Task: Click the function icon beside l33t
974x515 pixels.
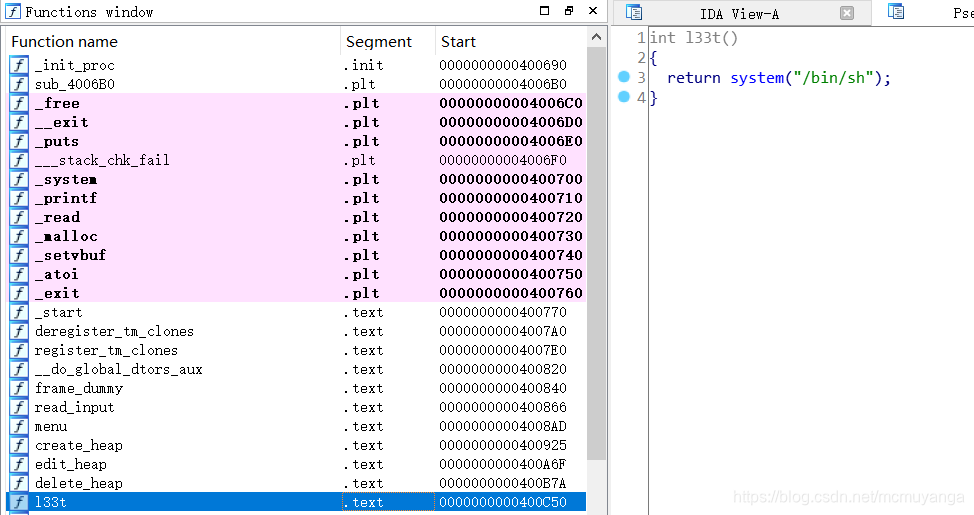Action: click(19, 502)
